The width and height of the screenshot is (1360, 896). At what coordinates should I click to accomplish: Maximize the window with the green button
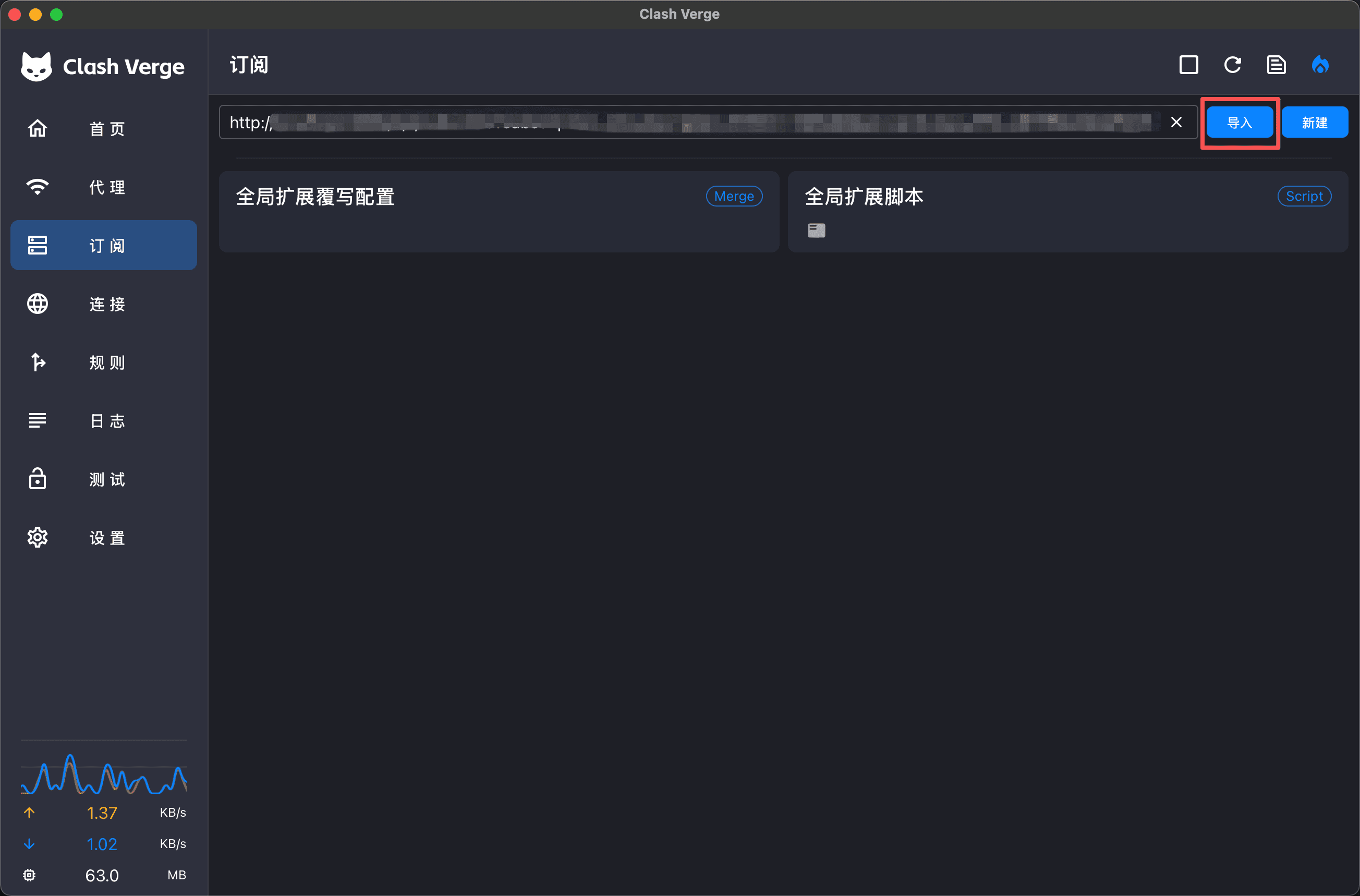56,14
